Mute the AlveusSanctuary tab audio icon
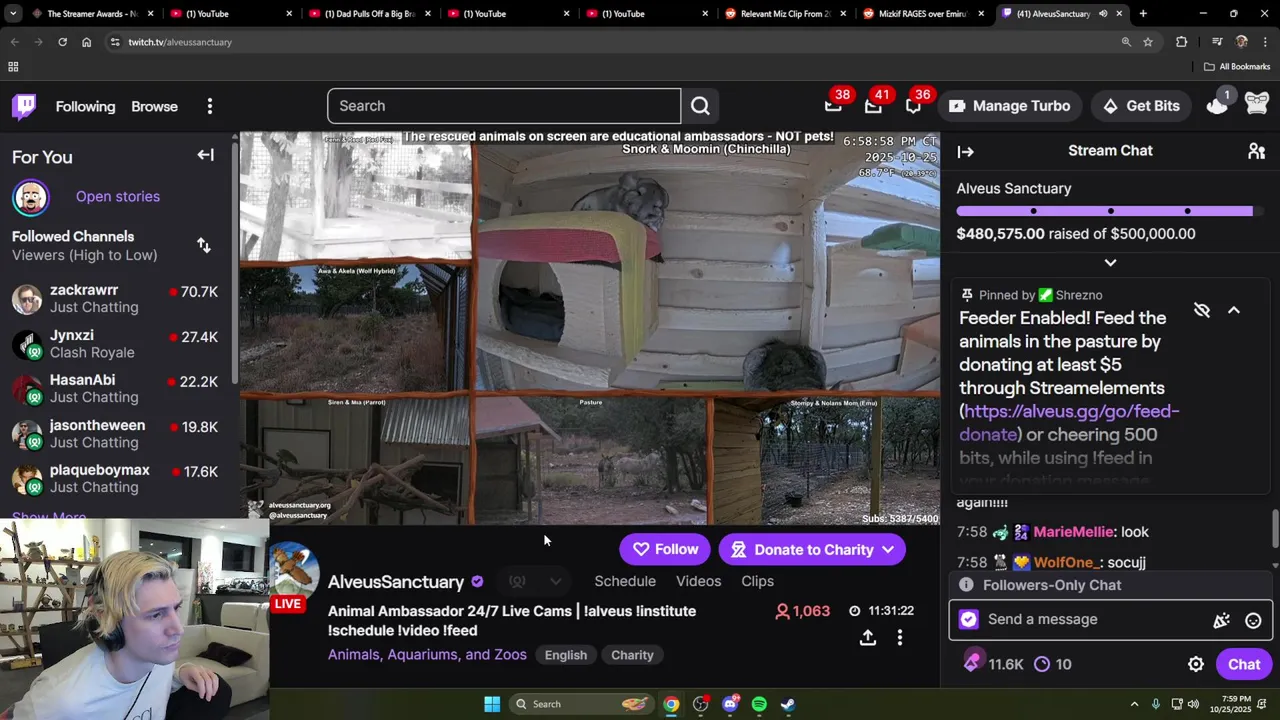The image size is (1280, 720). (x=1103, y=14)
